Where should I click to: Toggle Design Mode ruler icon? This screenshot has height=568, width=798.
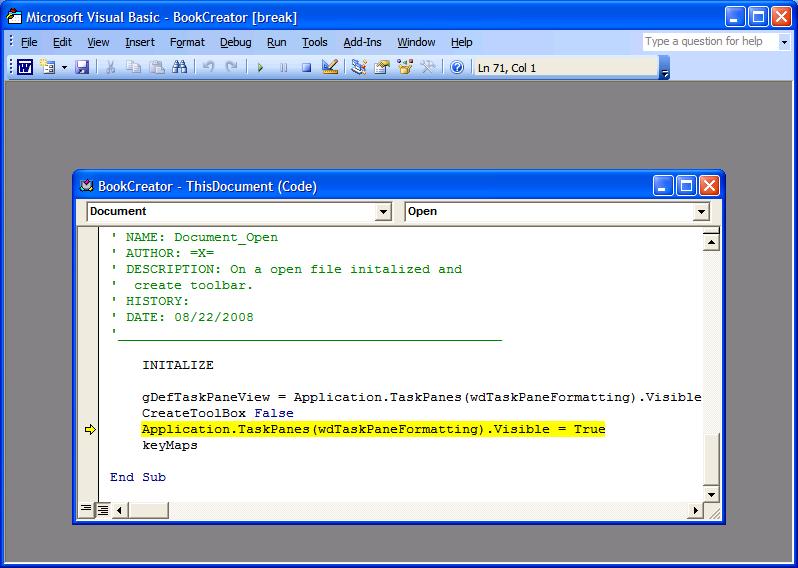tap(330, 67)
